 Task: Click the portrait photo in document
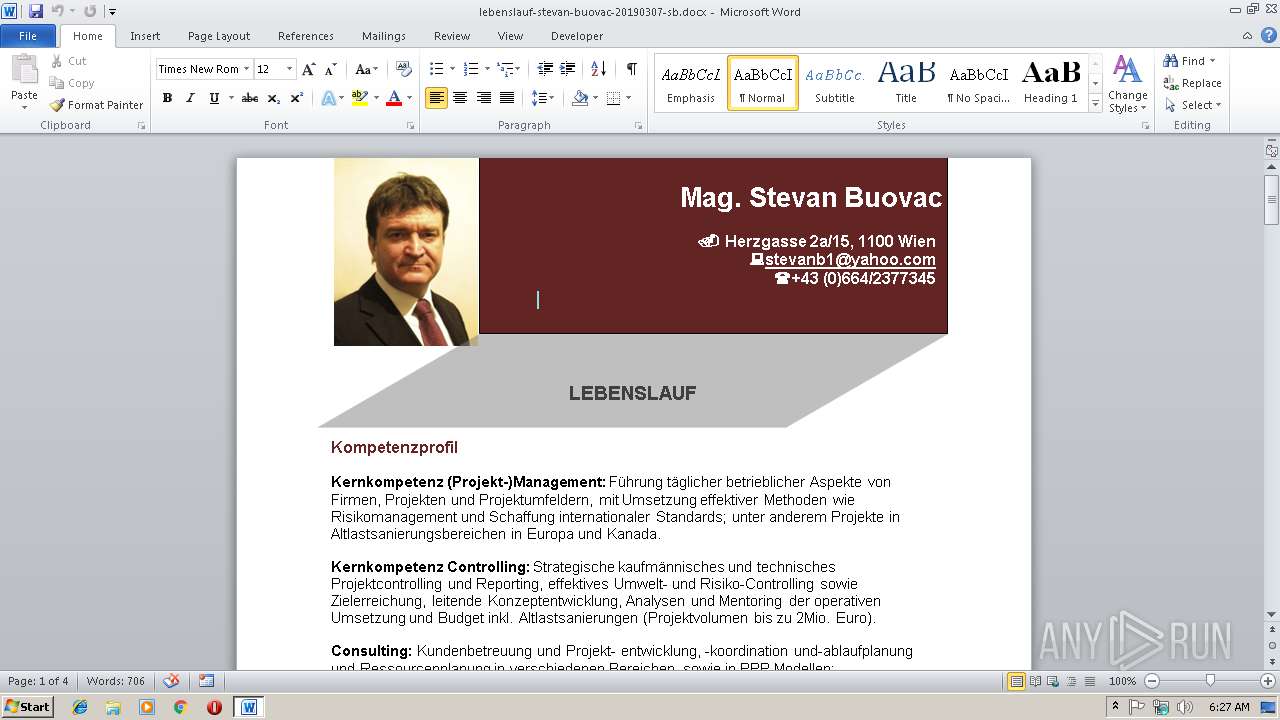coord(406,252)
